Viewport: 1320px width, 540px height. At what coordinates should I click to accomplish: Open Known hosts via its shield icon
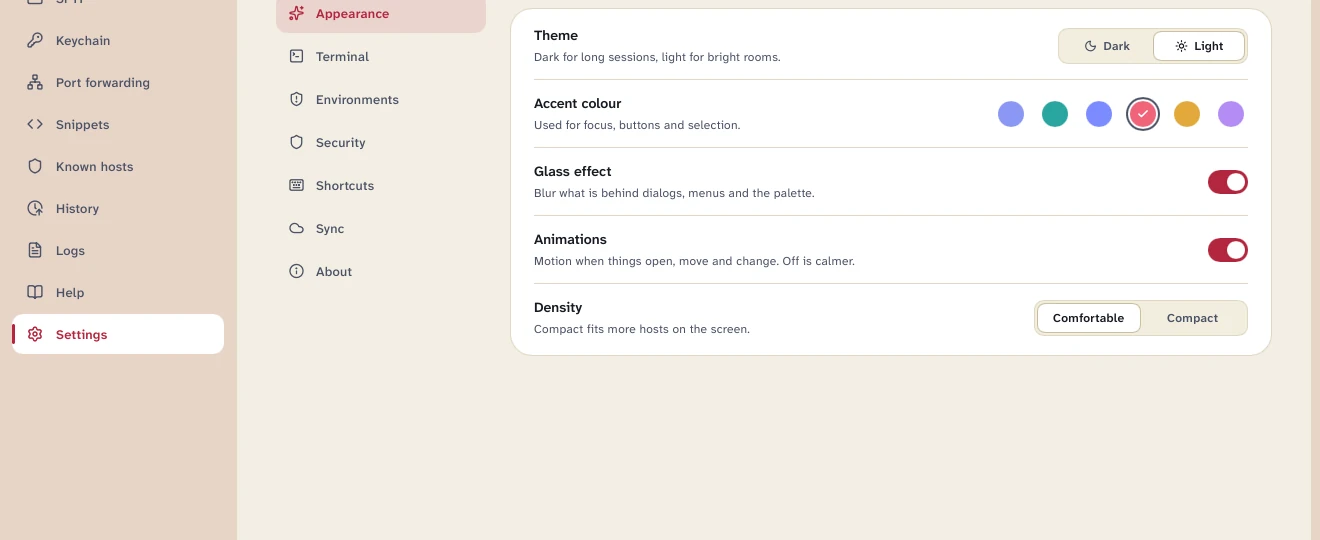point(35,167)
